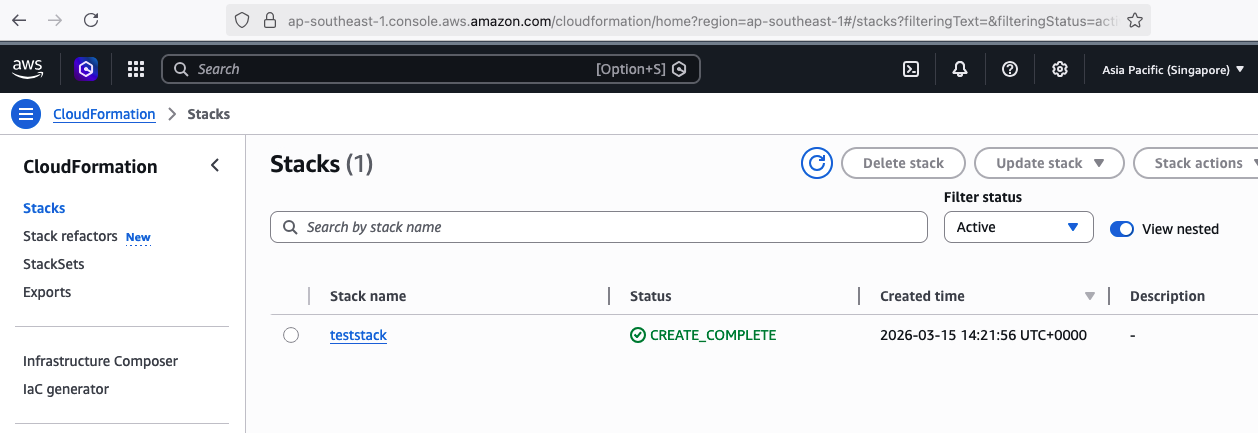Refresh the stacks list
Screen dimensions: 1258x433
tap(817, 163)
